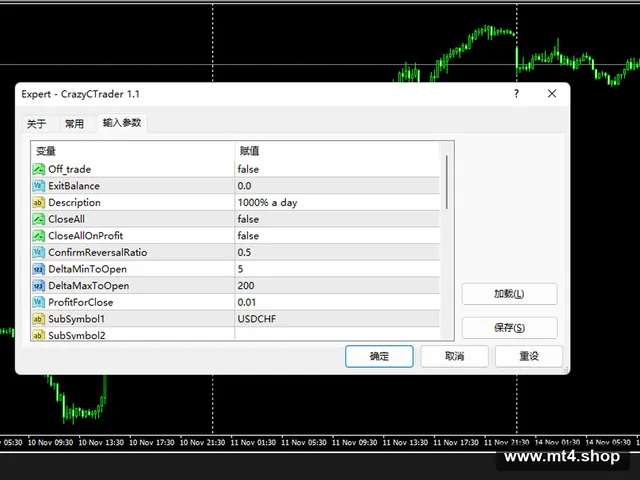
Task: Select the Off_trade variable name
Action: [69, 169]
